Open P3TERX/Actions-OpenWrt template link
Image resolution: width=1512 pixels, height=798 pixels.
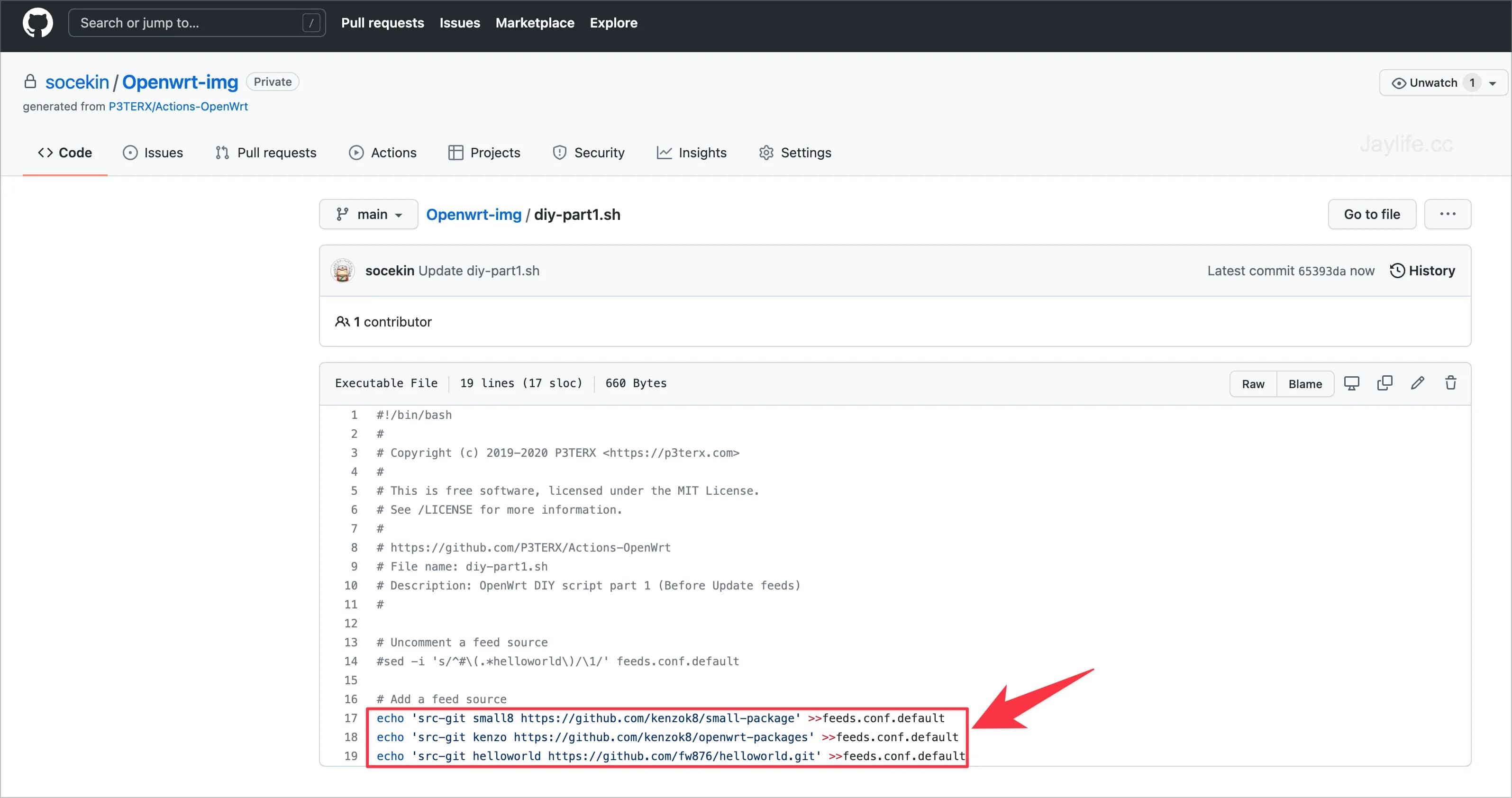tap(178, 106)
